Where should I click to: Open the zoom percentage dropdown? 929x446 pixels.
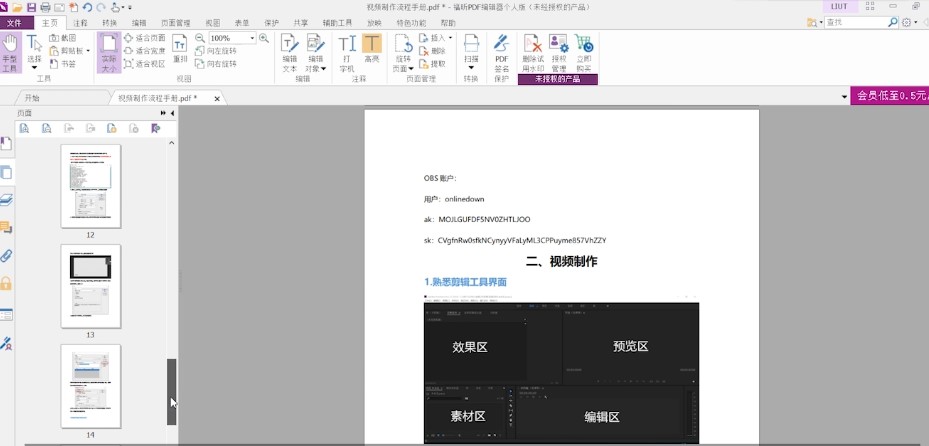(252, 38)
